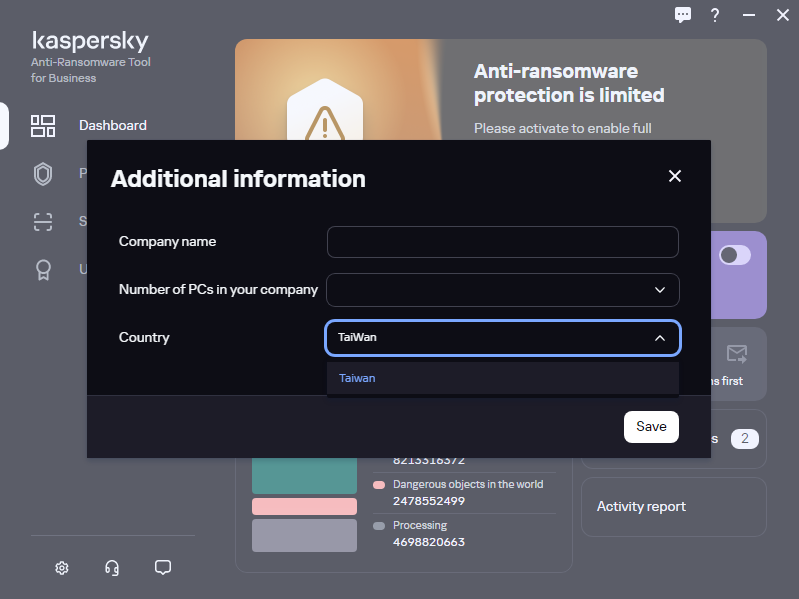799x599 pixels.
Task: Click the Processing legend label
Action: (420, 525)
